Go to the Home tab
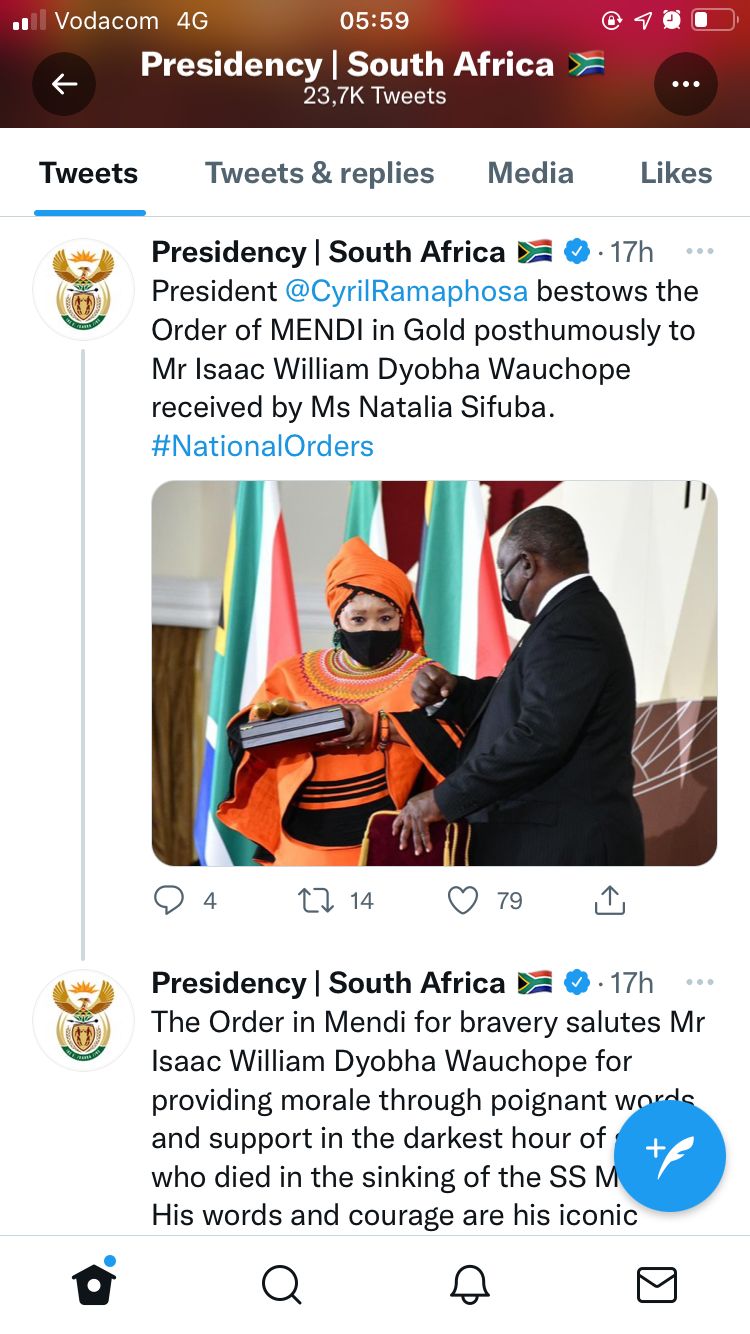Screen dimensions: 750x1334 (94, 1283)
